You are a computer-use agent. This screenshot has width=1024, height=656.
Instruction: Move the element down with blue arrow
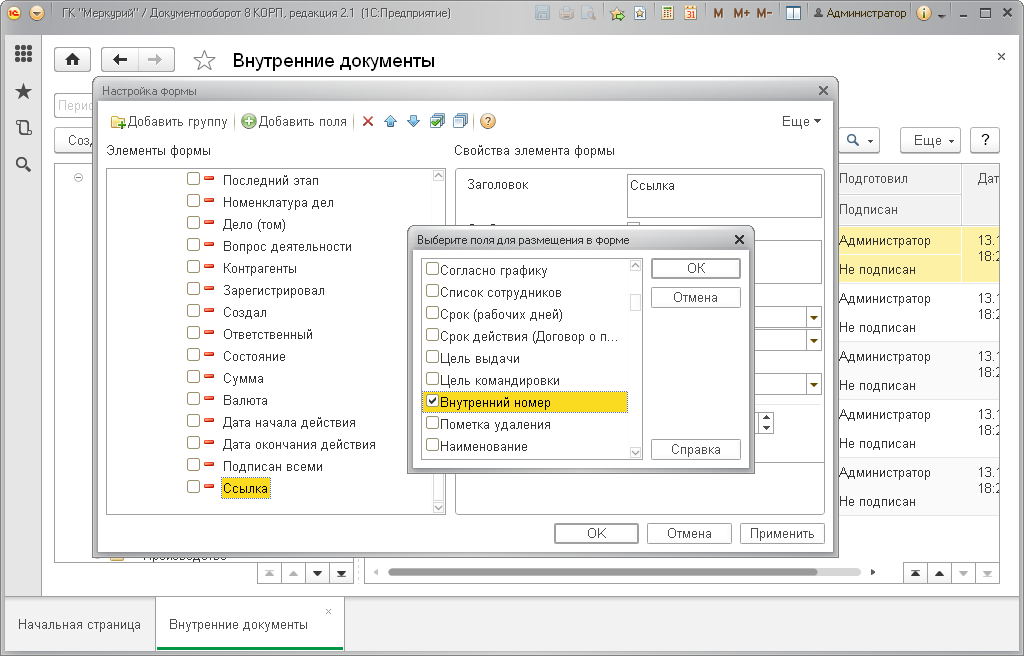[x=413, y=122]
